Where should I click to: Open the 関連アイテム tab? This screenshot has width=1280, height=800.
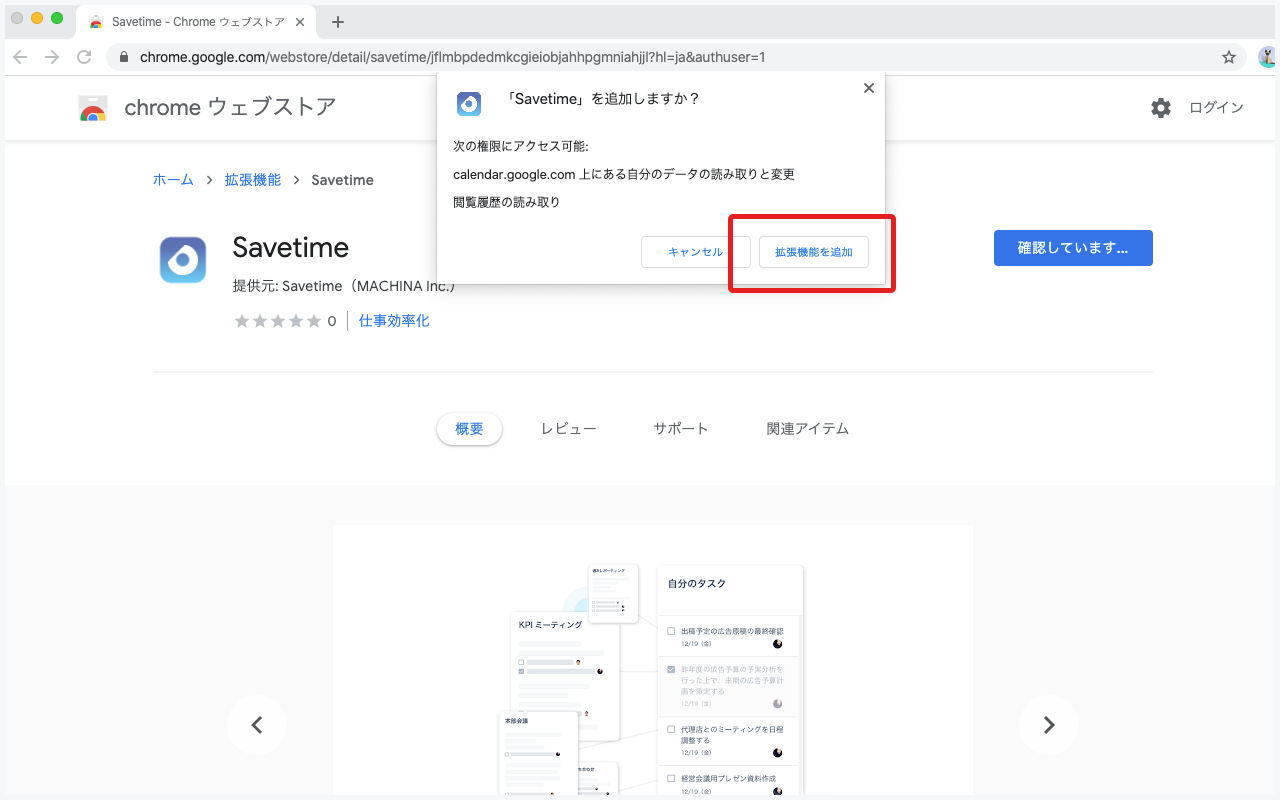[x=808, y=429]
